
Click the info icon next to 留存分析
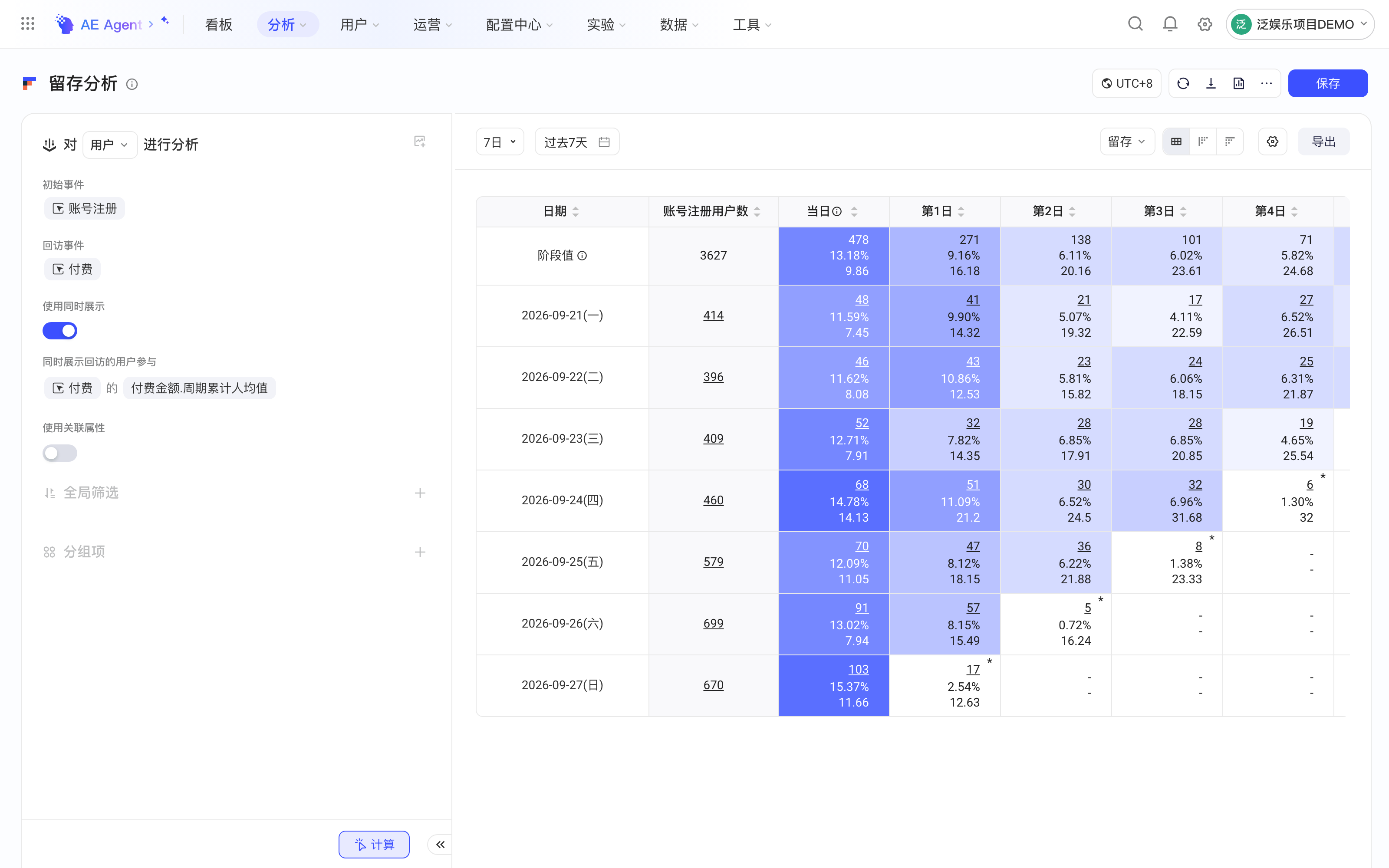click(132, 84)
